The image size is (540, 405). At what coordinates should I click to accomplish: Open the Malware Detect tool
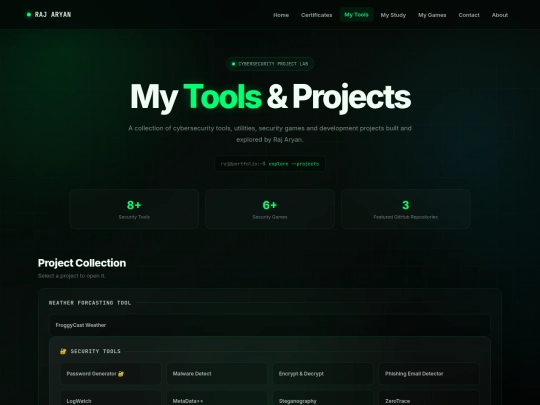(x=217, y=374)
